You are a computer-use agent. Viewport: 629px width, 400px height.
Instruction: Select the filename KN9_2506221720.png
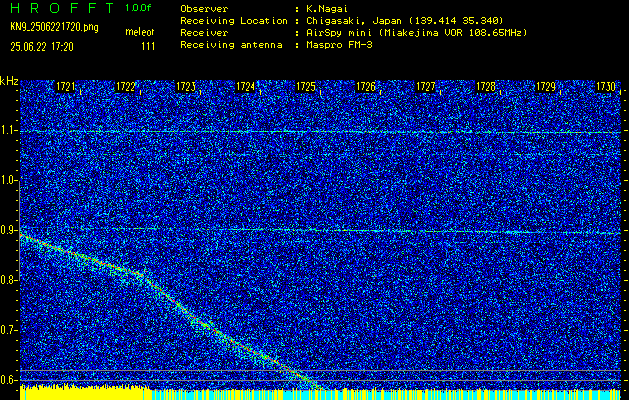click(x=54, y=28)
